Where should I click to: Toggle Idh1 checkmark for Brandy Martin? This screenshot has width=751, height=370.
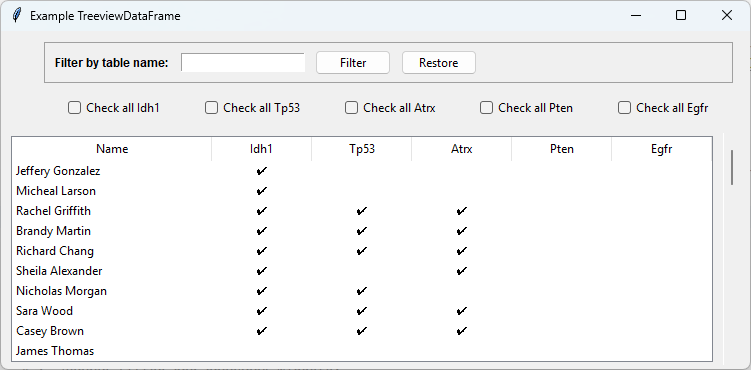click(x=262, y=231)
